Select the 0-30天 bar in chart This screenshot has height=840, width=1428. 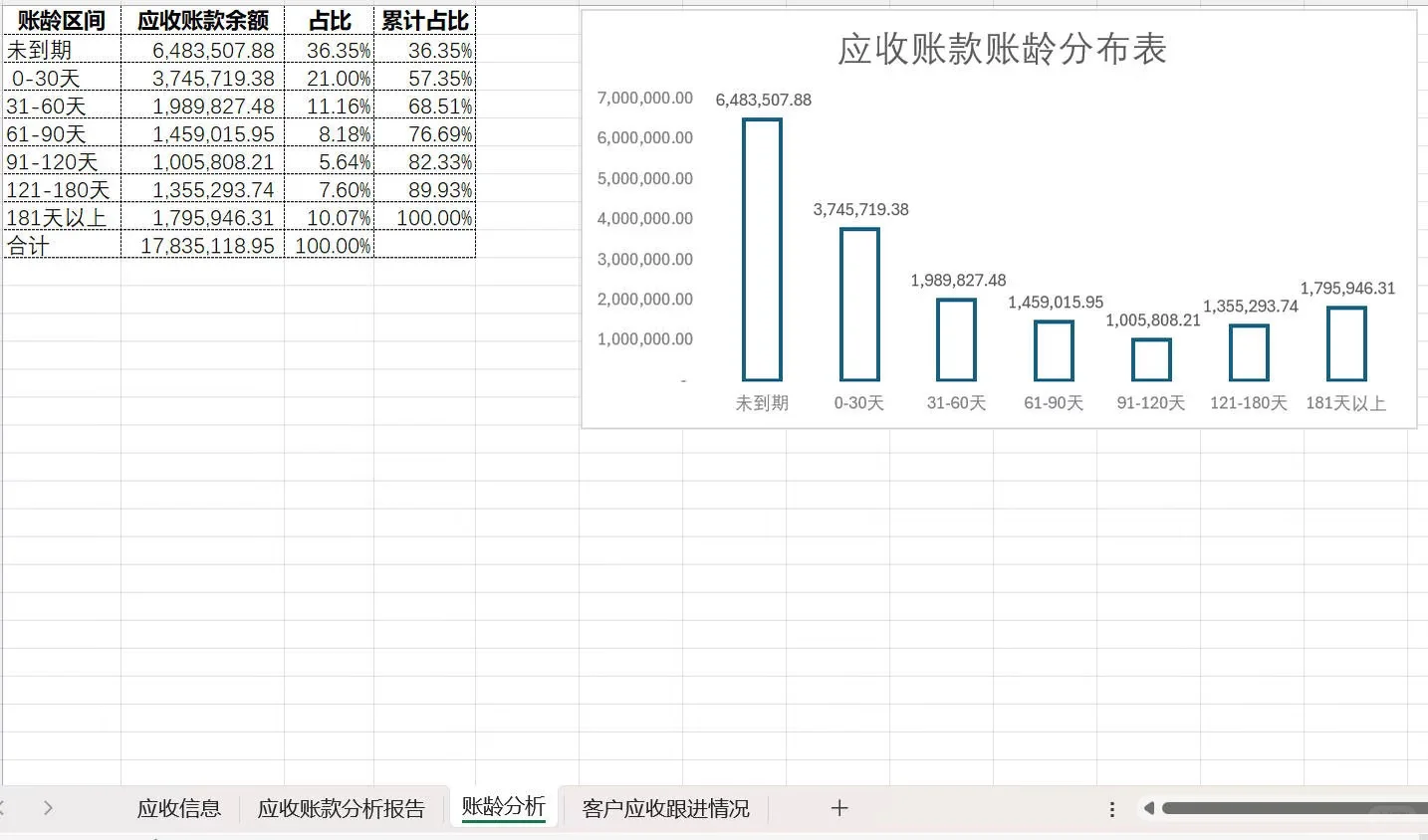click(x=859, y=305)
